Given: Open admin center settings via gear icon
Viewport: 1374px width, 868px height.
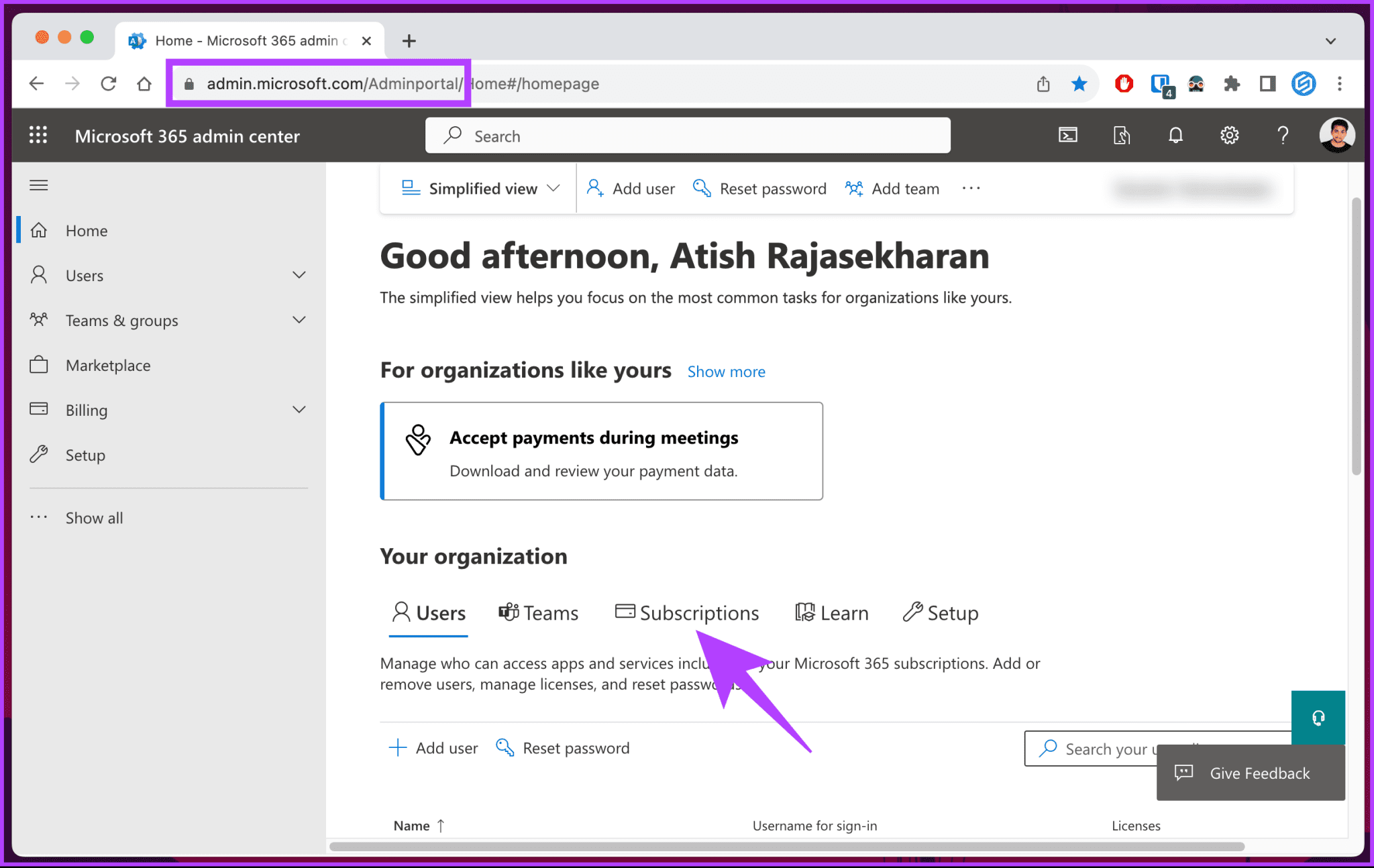Looking at the screenshot, I should [1229, 135].
